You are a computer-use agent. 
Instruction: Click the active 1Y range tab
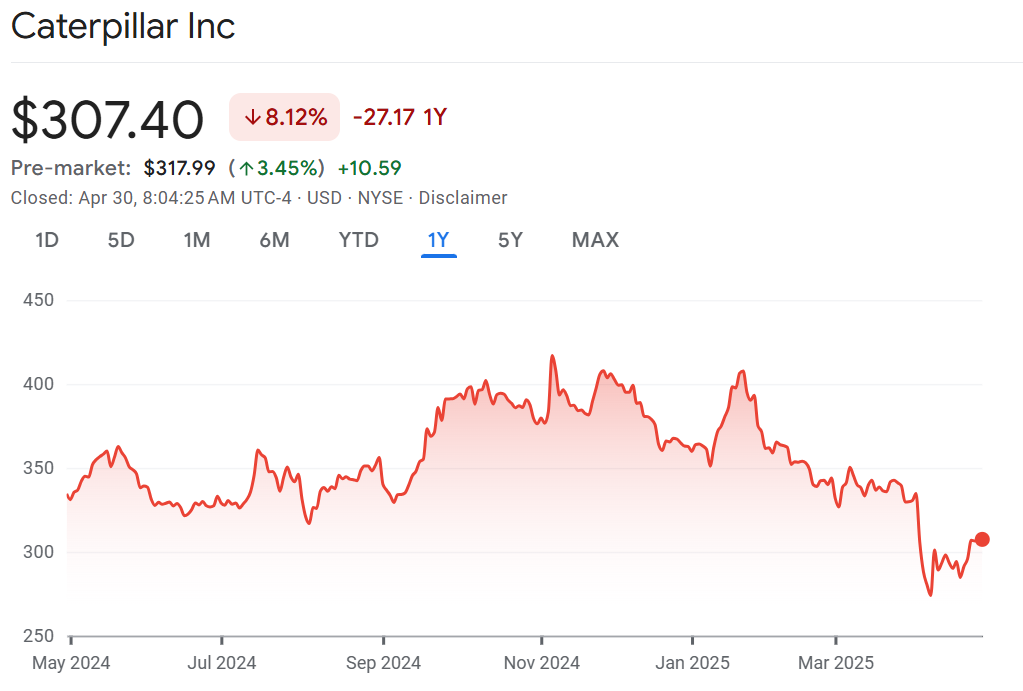(438, 240)
